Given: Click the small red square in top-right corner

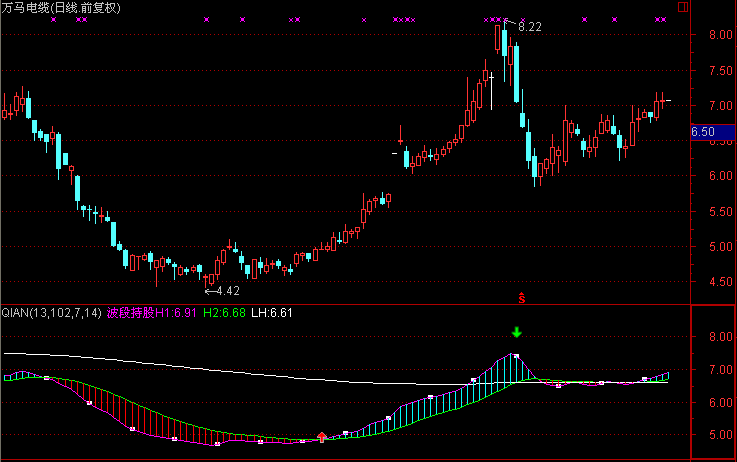Looking at the screenshot, I should click(x=683, y=6).
